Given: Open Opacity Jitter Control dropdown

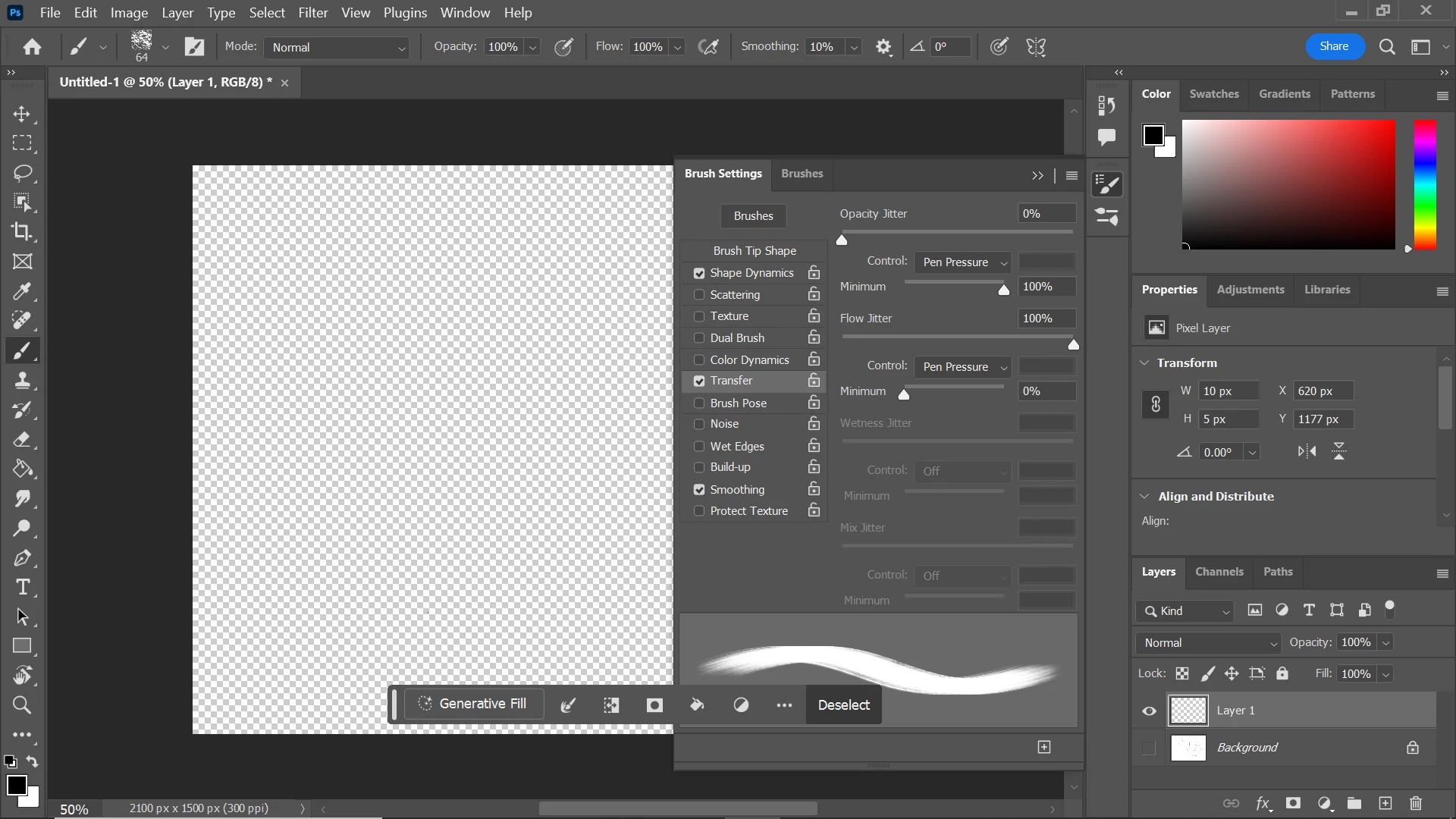Looking at the screenshot, I should [962, 262].
